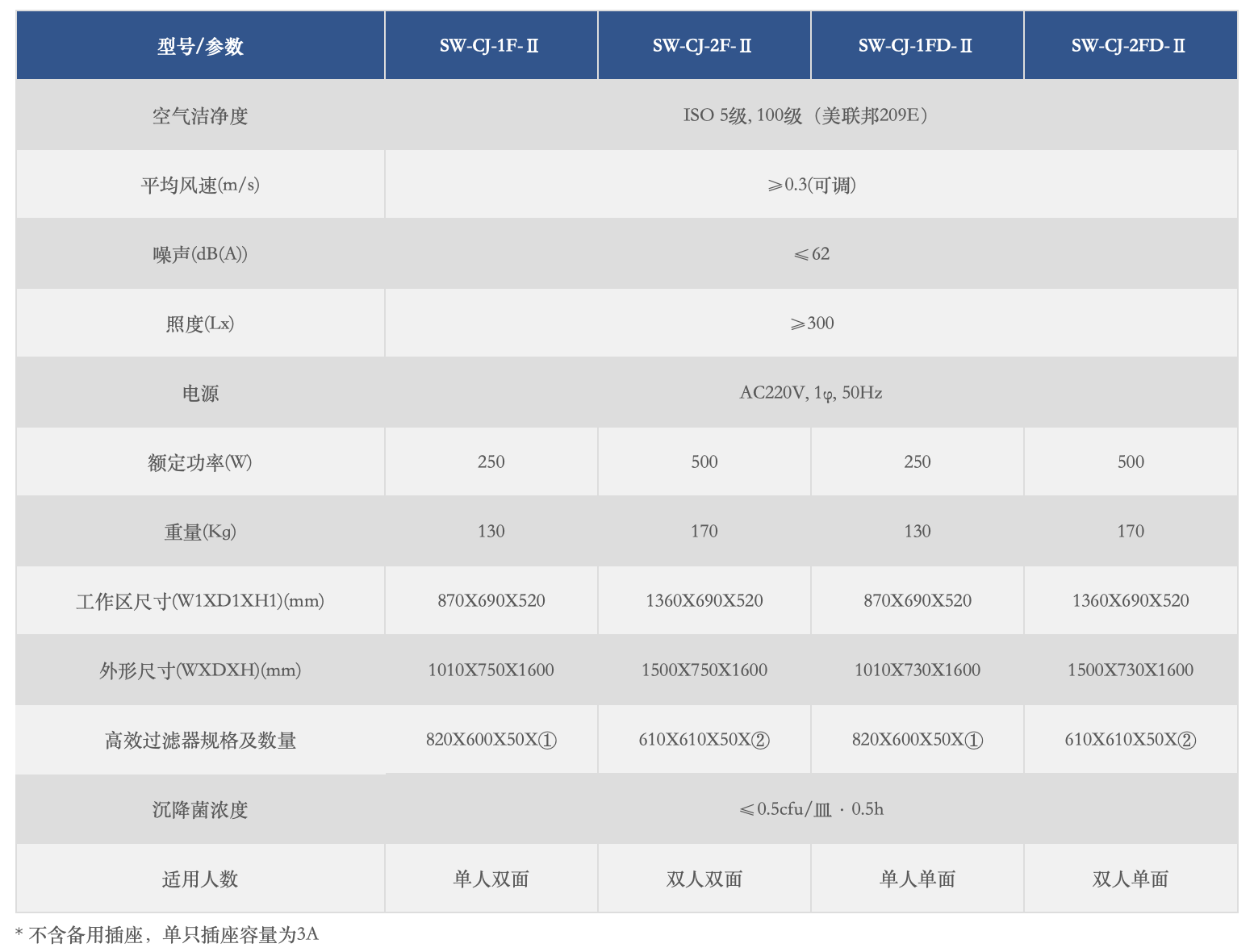Select the ≤62 value cell
1254x952 pixels.
[x=810, y=254]
